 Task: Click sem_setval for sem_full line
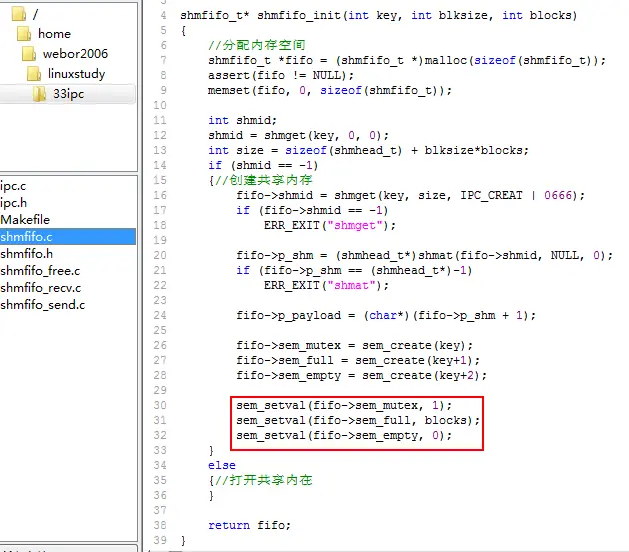coord(358,420)
